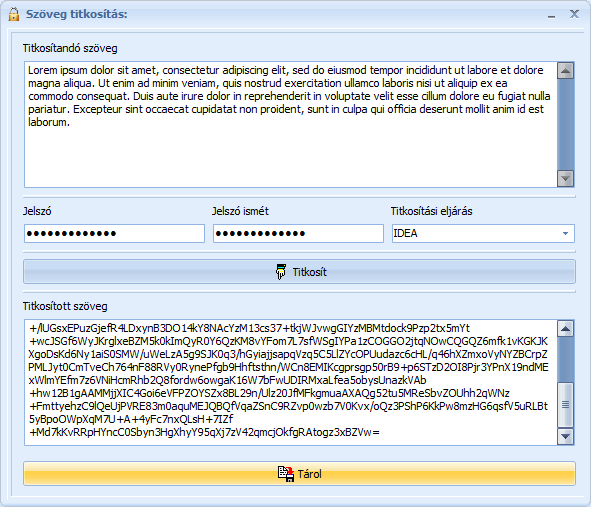This screenshot has width=591, height=507.
Task: Minimize the Szöveg titkosítás window
Action: 551,15
